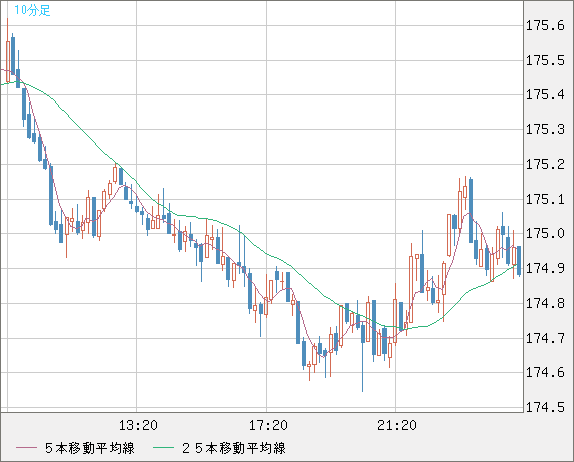
Task: Click the 174.5 price axis label
Action: coord(545,407)
